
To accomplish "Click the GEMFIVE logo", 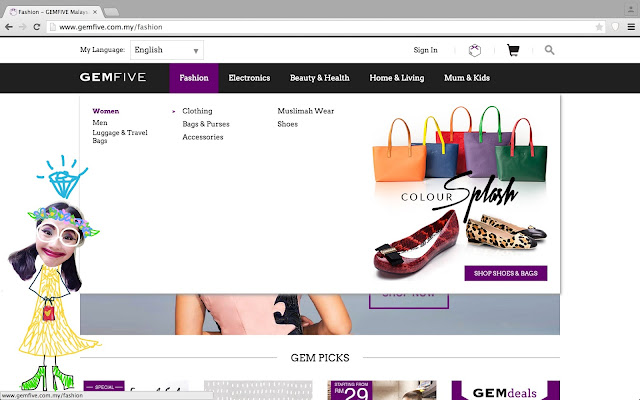I will pyautogui.click(x=113, y=77).
